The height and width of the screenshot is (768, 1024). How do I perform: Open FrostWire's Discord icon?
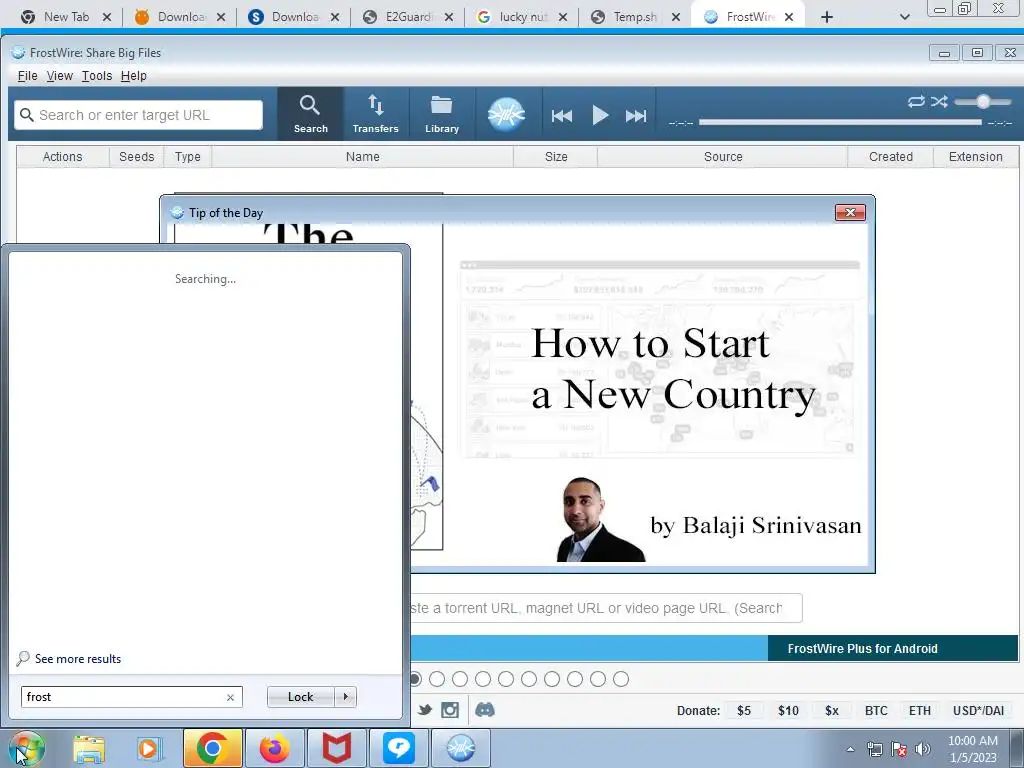pos(485,710)
